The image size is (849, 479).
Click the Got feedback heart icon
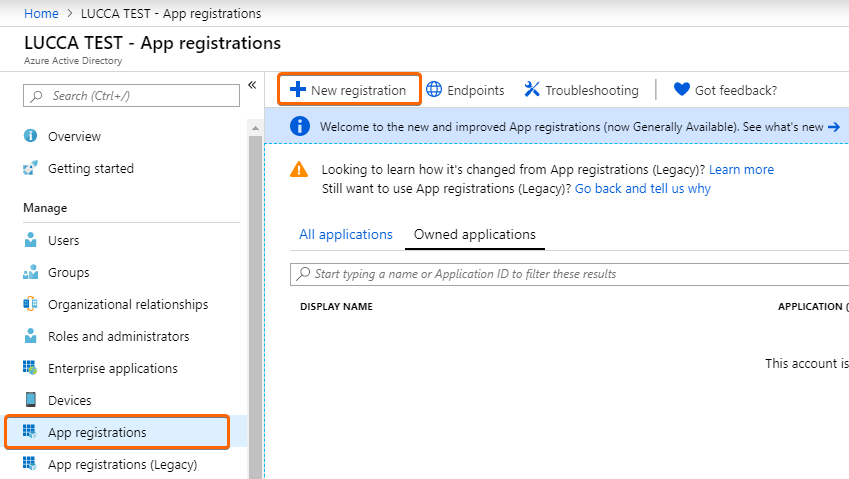click(x=682, y=89)
